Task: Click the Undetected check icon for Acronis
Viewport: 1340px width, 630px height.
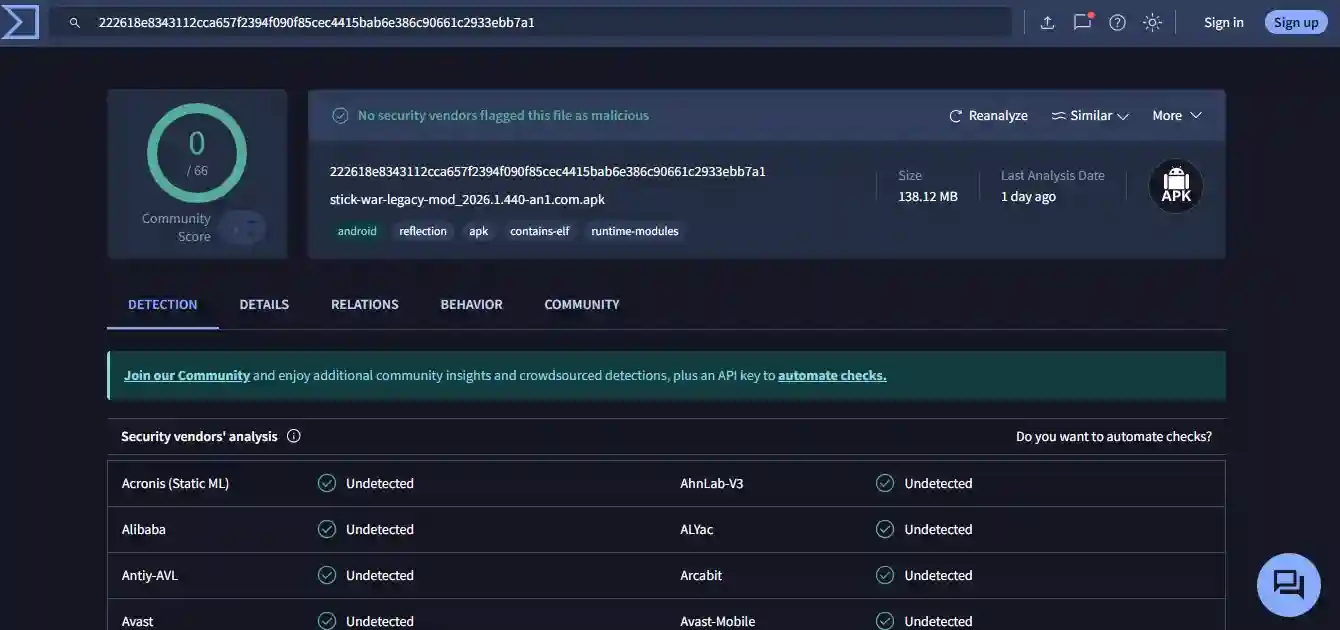Action: click(x=327, y=483)
